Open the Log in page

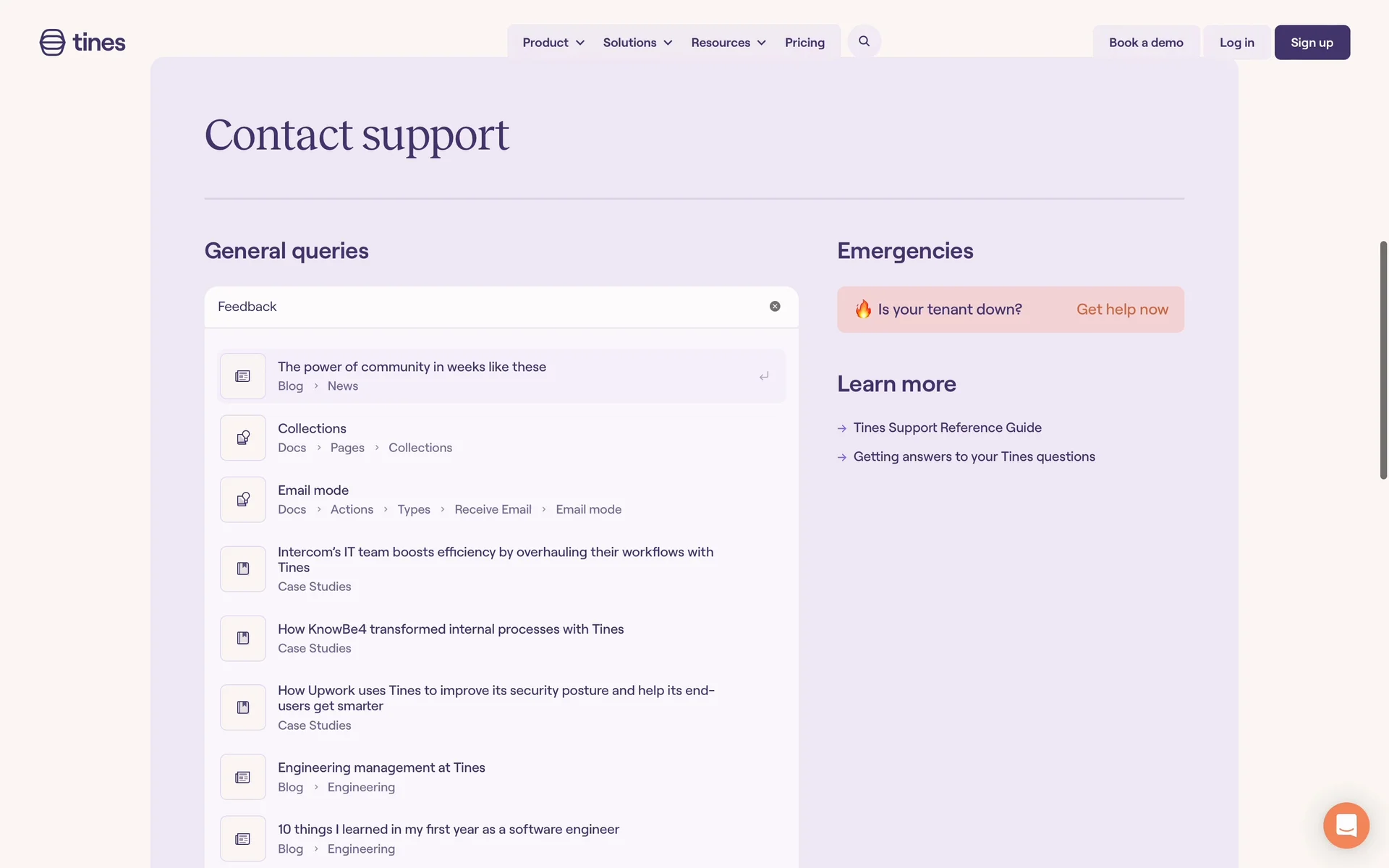(1236, 43)
